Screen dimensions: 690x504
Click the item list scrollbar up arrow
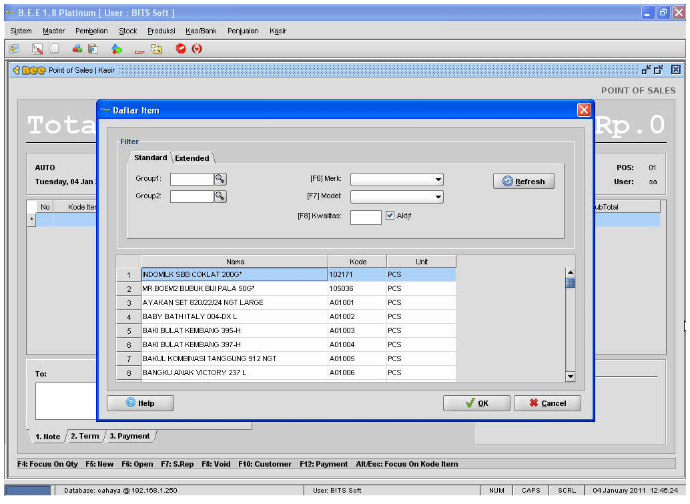point(570,273)
